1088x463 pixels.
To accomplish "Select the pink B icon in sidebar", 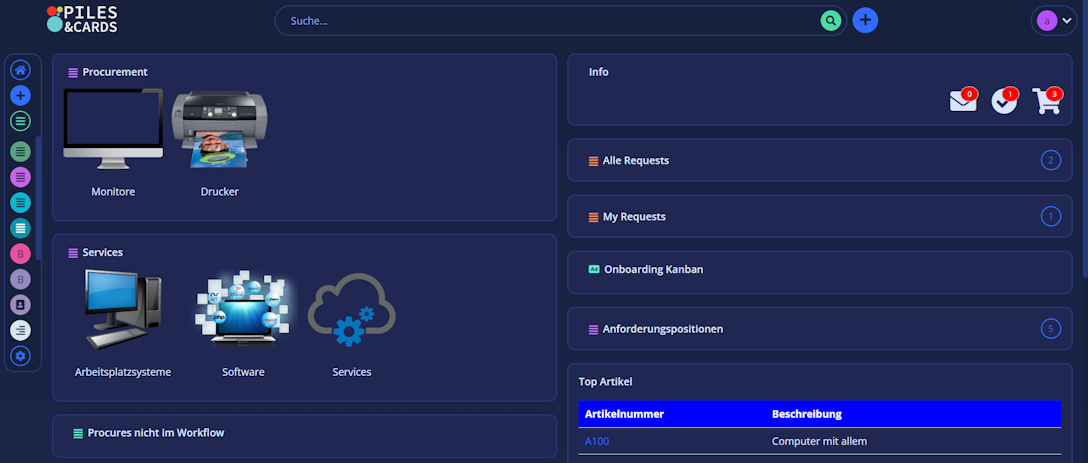I will (21, 254).
